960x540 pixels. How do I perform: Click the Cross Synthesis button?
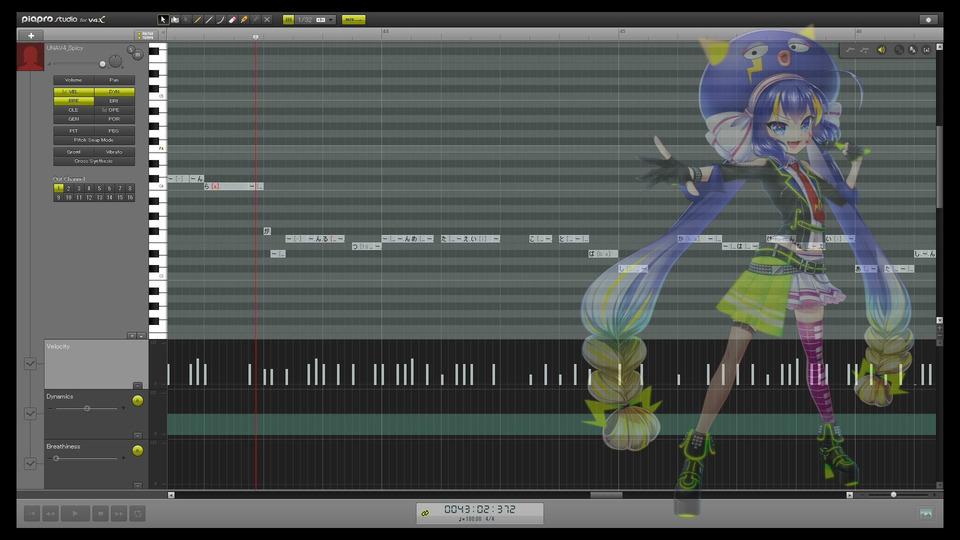(x=94, y=161)
